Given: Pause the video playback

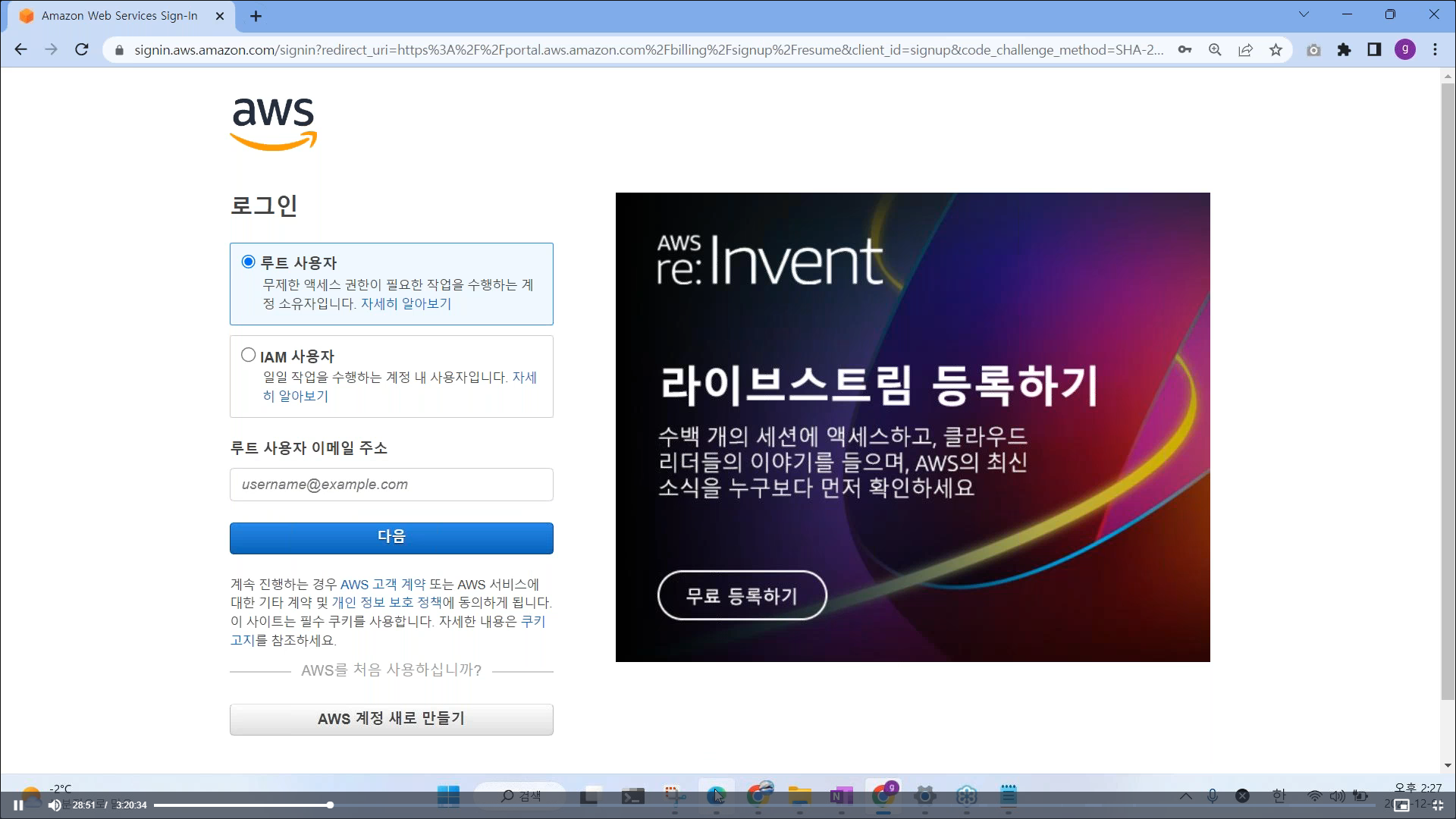Looking at the screenshot, I should pyautogui.click(x=18, y=805).
